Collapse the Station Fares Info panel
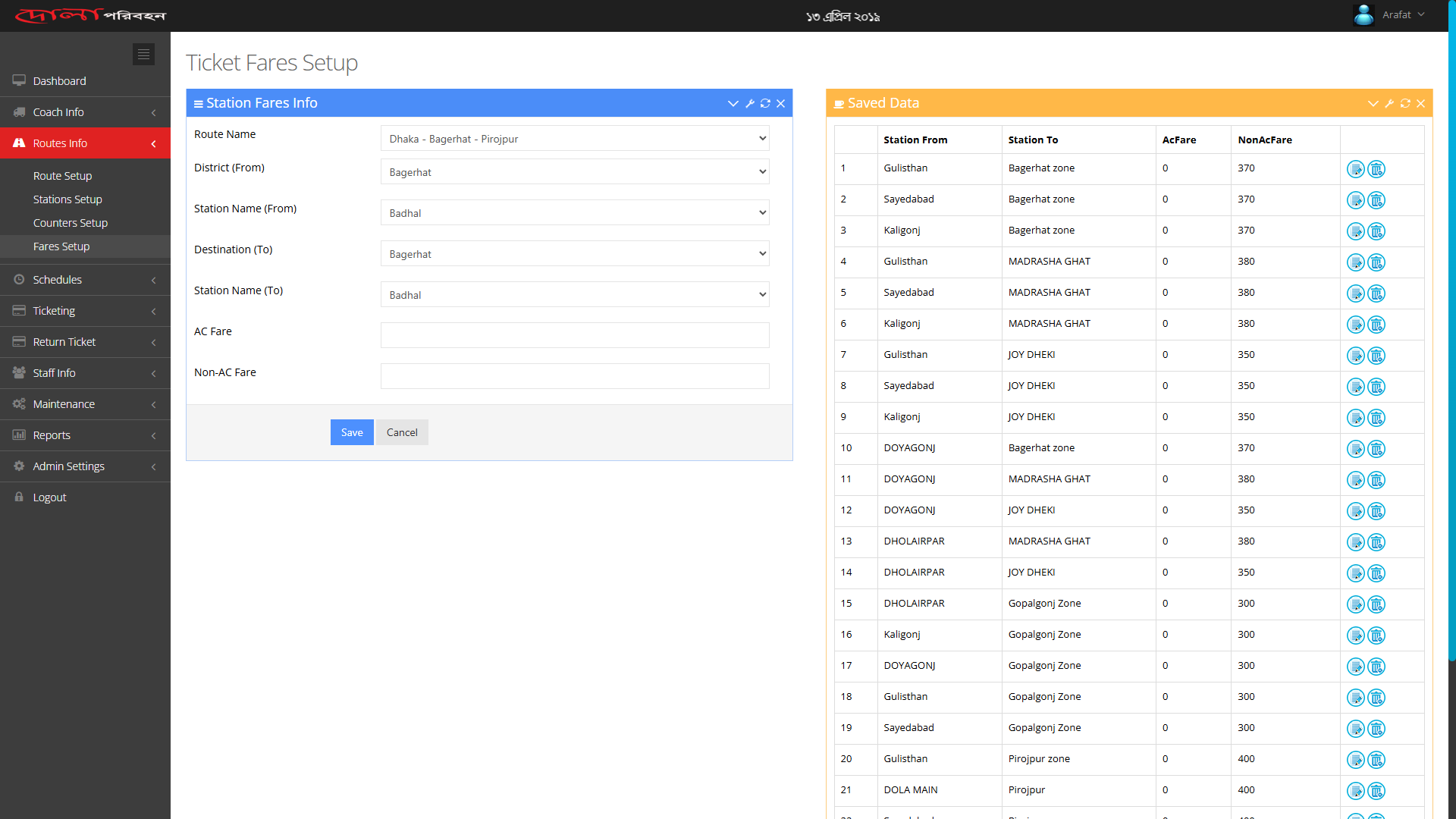This screenshot has width=1456, height=819. coord(733,104)
